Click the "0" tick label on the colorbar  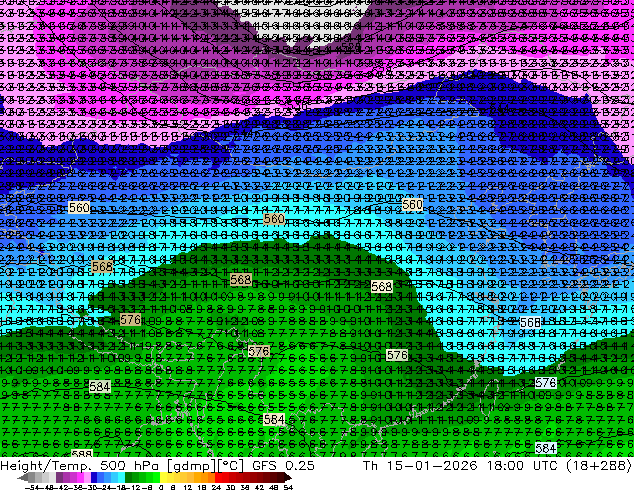tap(161, 487)
